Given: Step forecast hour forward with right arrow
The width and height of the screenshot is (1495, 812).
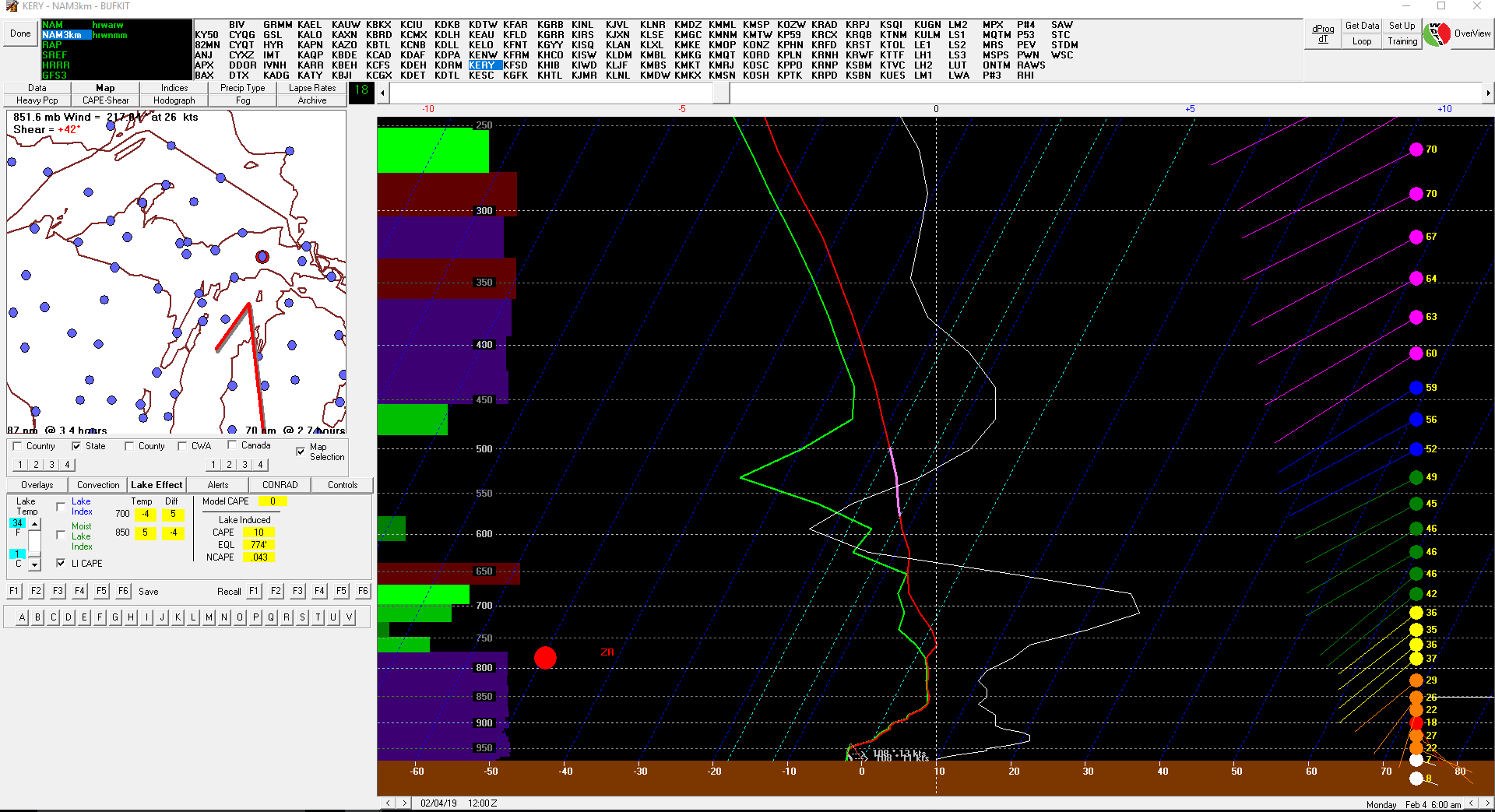Looking at the screenshot, I should click(1488, 93).
